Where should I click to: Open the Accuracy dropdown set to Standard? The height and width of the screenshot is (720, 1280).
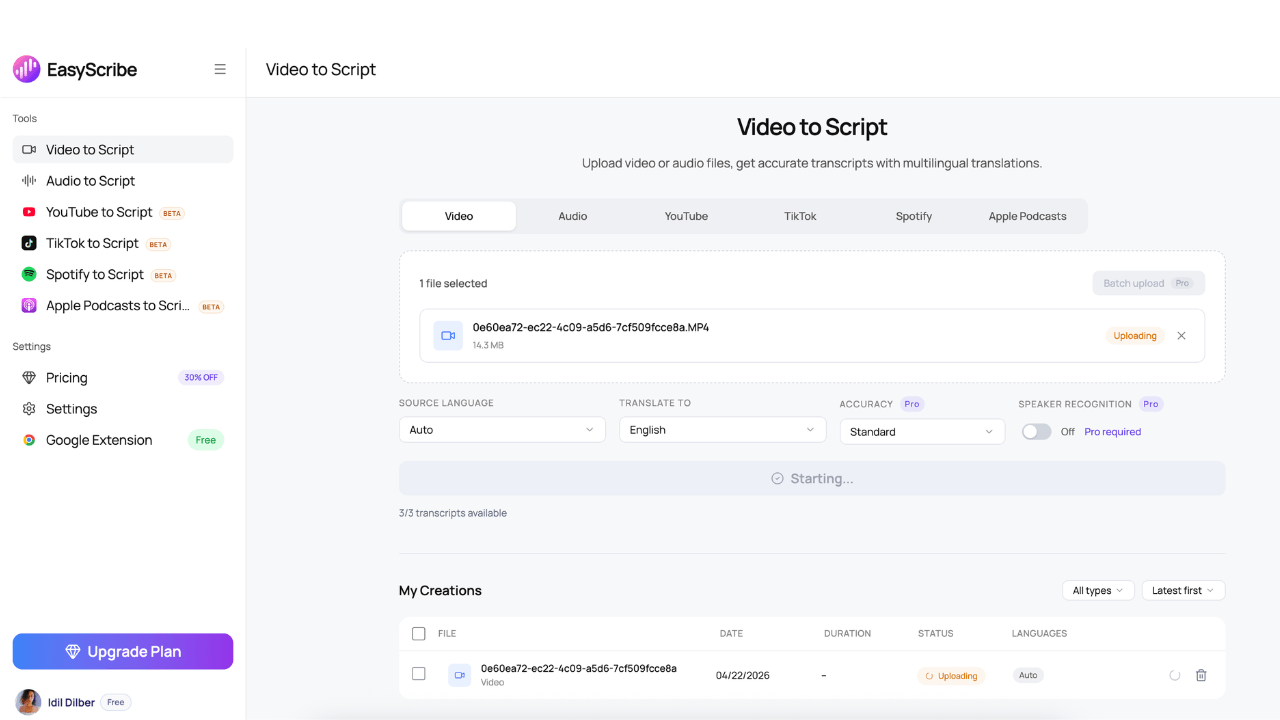(x=922, y=431)
